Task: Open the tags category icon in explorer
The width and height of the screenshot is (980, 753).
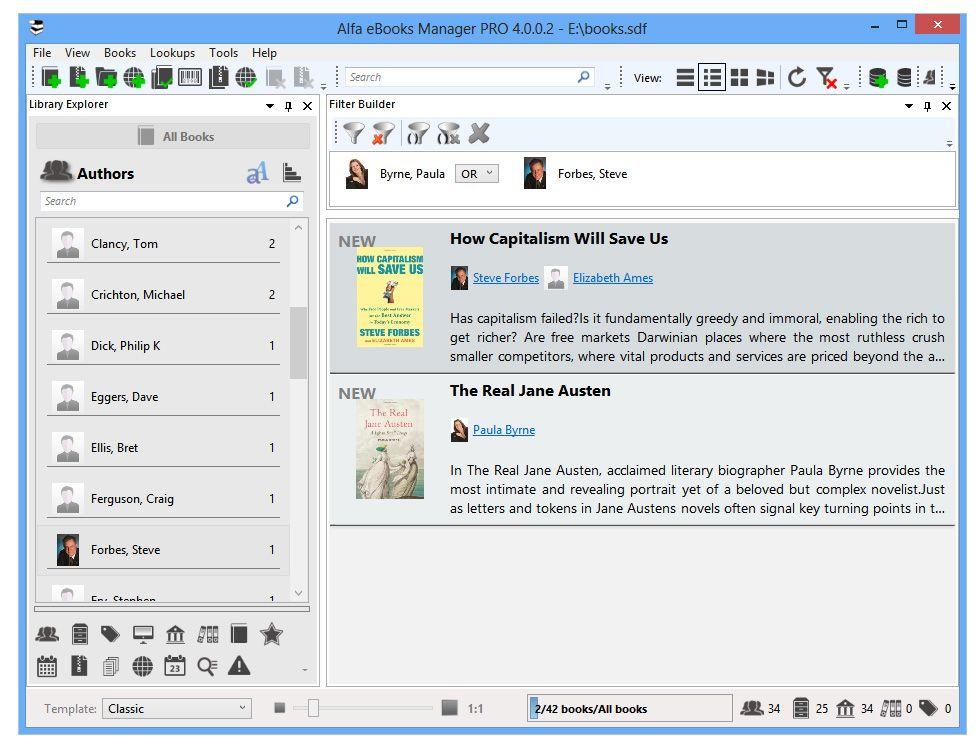Action: coord(111,634)
